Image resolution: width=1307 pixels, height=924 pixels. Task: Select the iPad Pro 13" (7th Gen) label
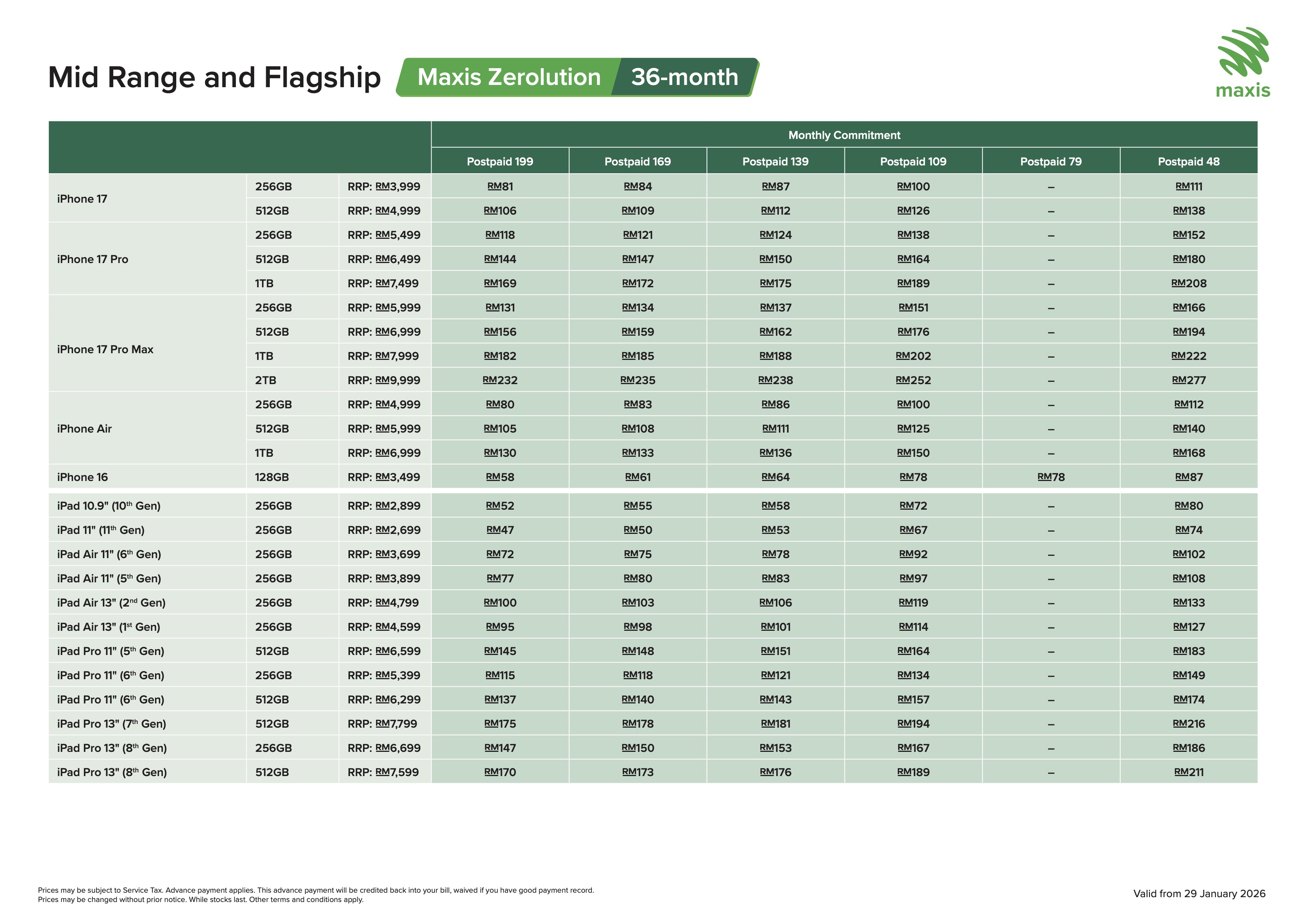[x=111, y=724]
